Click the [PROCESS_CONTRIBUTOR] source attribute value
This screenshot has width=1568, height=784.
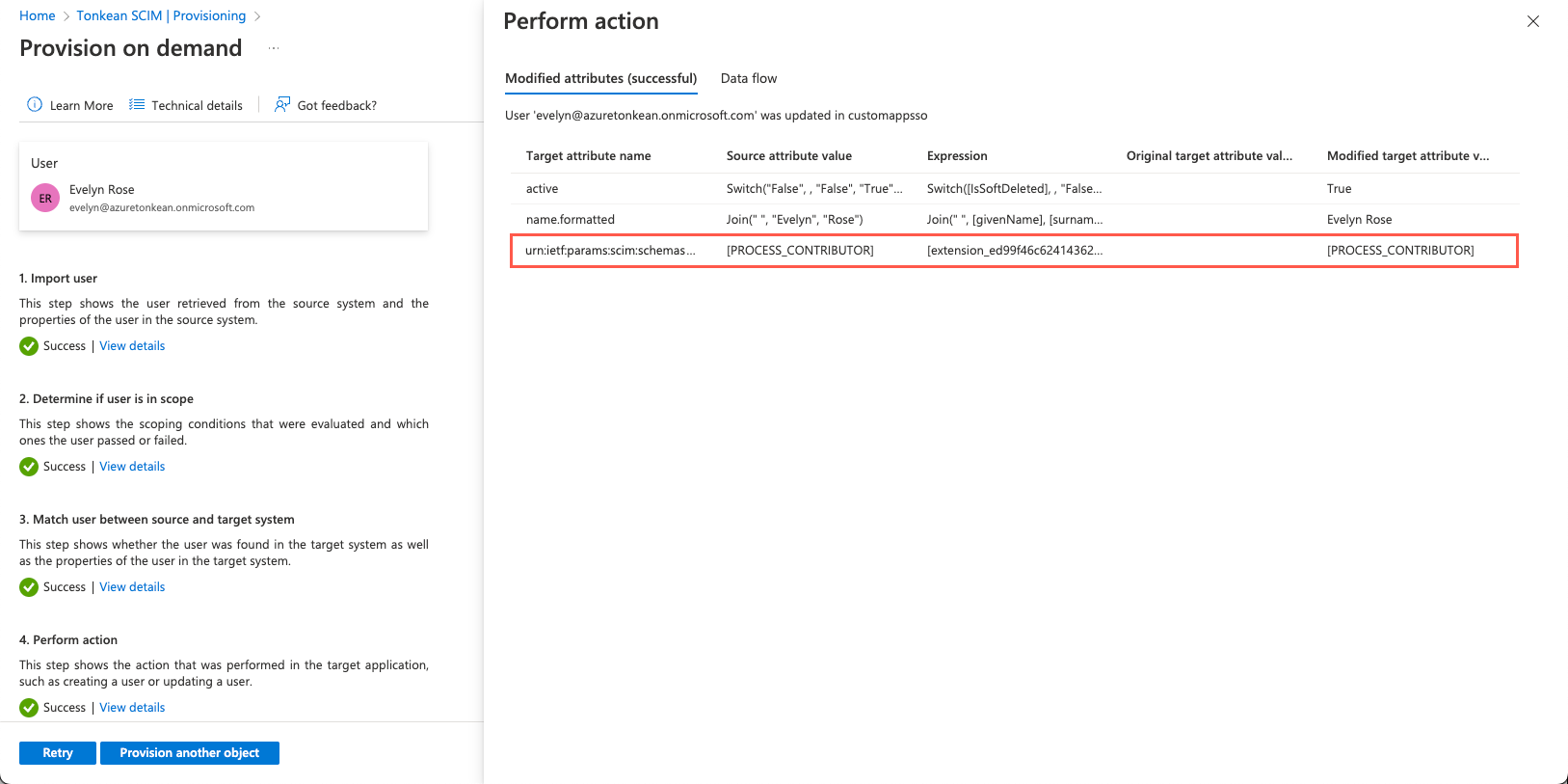(800, 251)
